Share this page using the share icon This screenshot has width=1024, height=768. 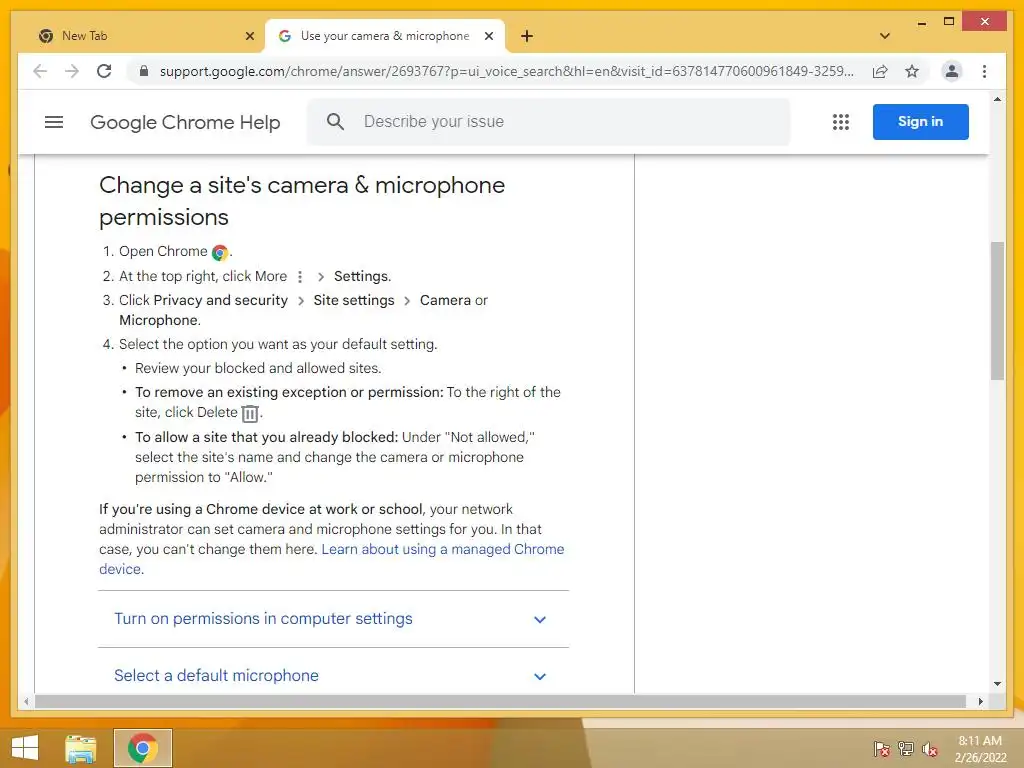(x=880, y=71)
